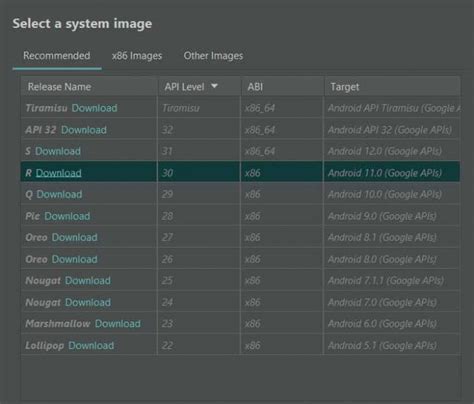Open the Other Images tab
474x404 pixels.
[213, 56]
